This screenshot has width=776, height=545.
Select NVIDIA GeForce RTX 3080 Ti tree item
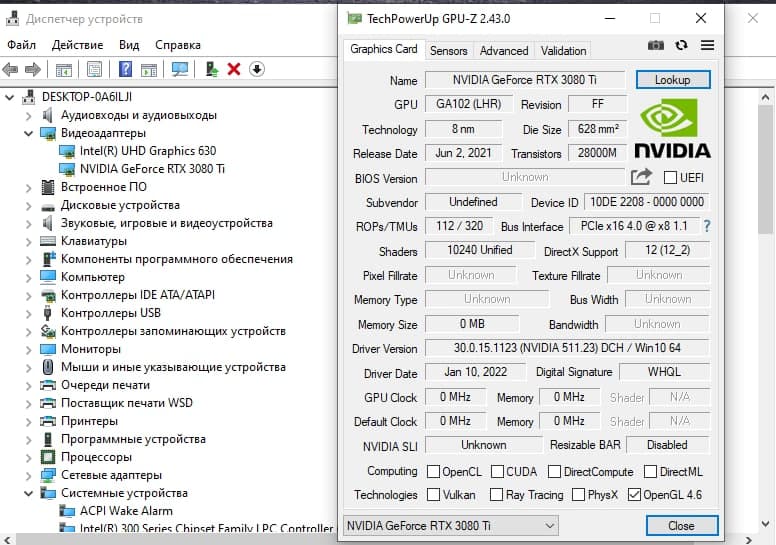[x=152, y=169]
